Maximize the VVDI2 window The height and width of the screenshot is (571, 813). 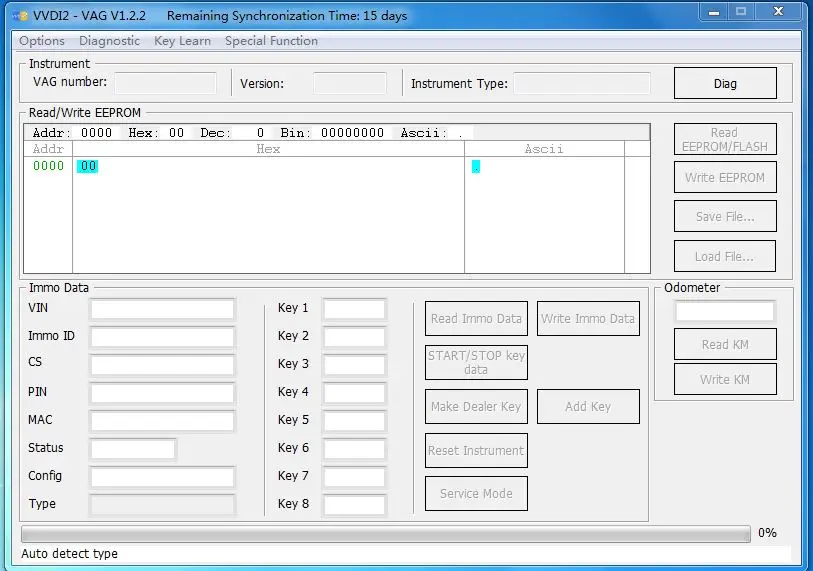tap(741, 12)
